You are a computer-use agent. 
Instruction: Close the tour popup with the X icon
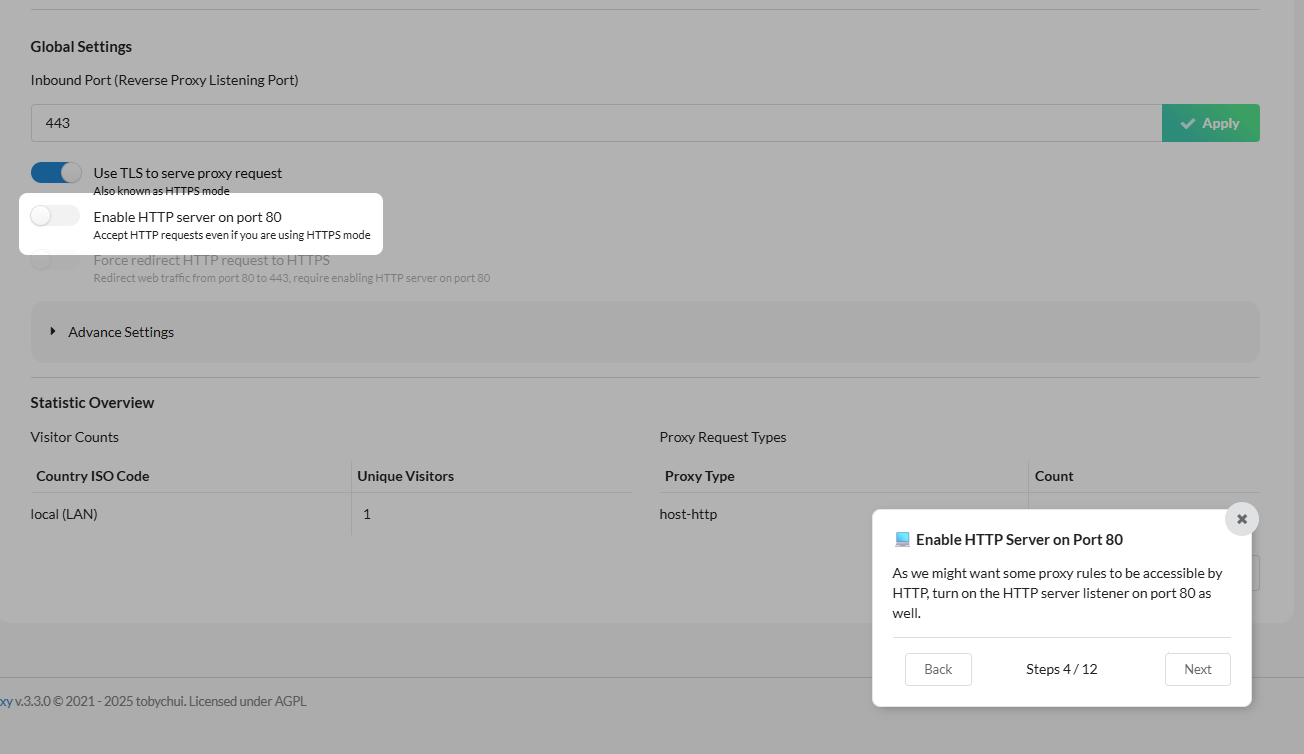click(1242, 519)
